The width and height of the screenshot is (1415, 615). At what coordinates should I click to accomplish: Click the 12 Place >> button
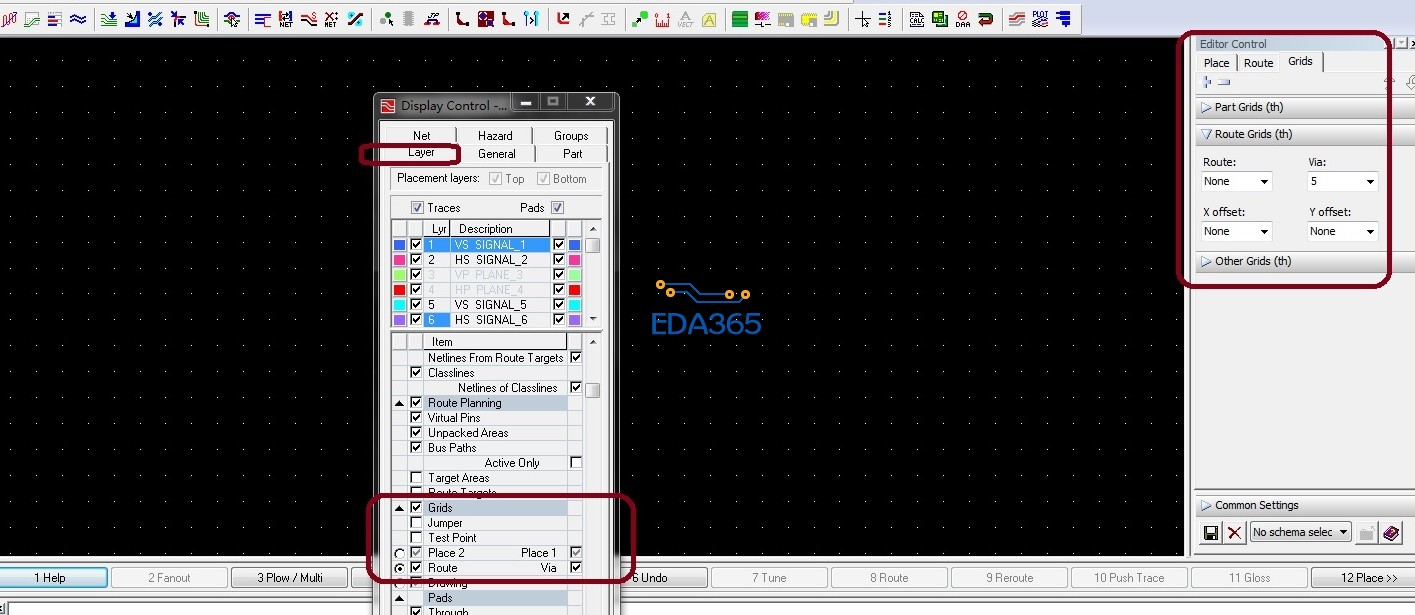[1362, 578]
